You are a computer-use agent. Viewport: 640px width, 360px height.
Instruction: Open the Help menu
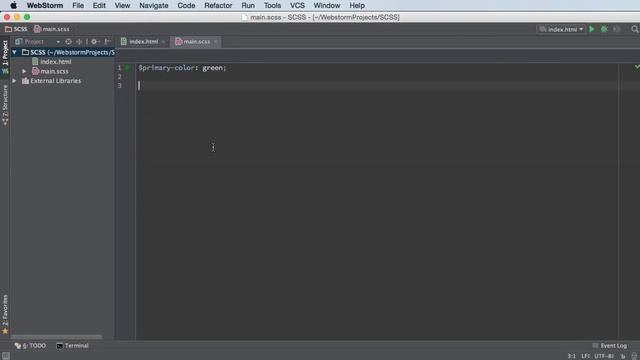click(x=357, y=5)
